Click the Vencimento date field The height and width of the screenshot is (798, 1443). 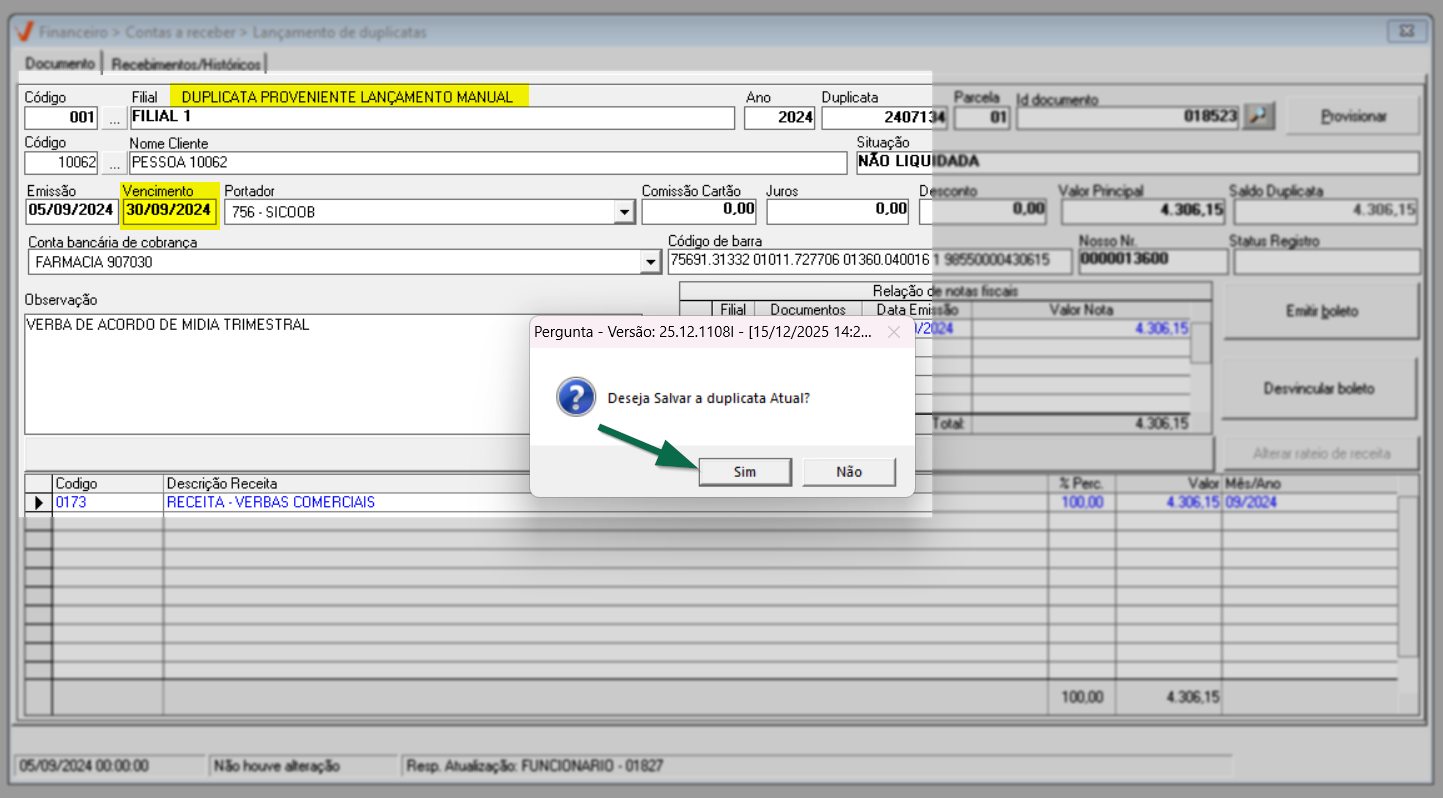point(168,211)
